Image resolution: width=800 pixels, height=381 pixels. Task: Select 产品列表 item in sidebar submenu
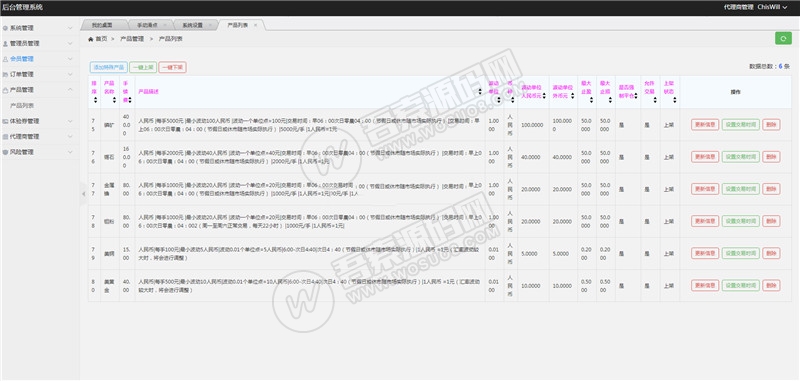click(x=22, y=106)
